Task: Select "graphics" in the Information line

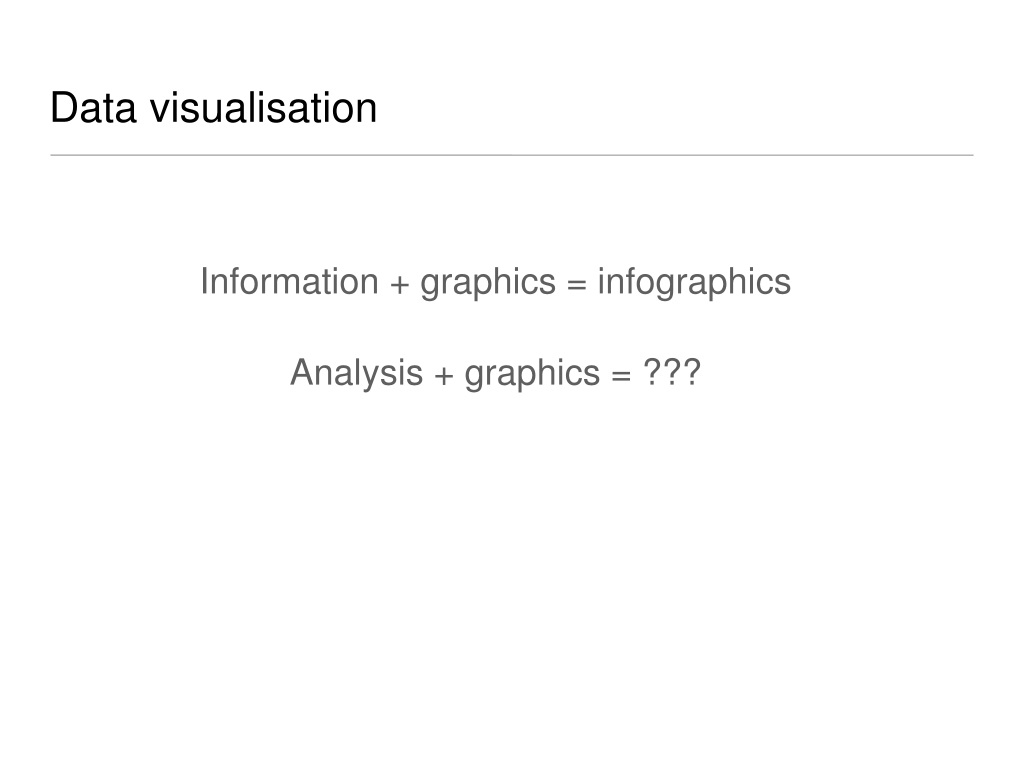Action: (488, 283)
